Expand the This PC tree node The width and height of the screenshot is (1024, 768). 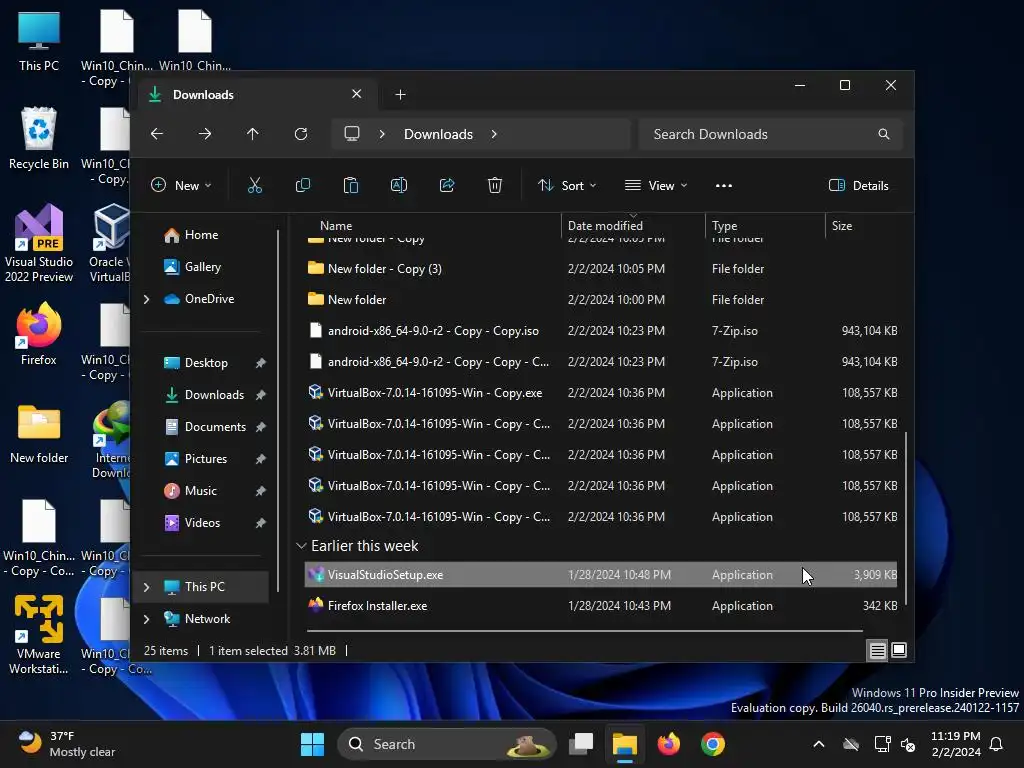pos(146,587)
